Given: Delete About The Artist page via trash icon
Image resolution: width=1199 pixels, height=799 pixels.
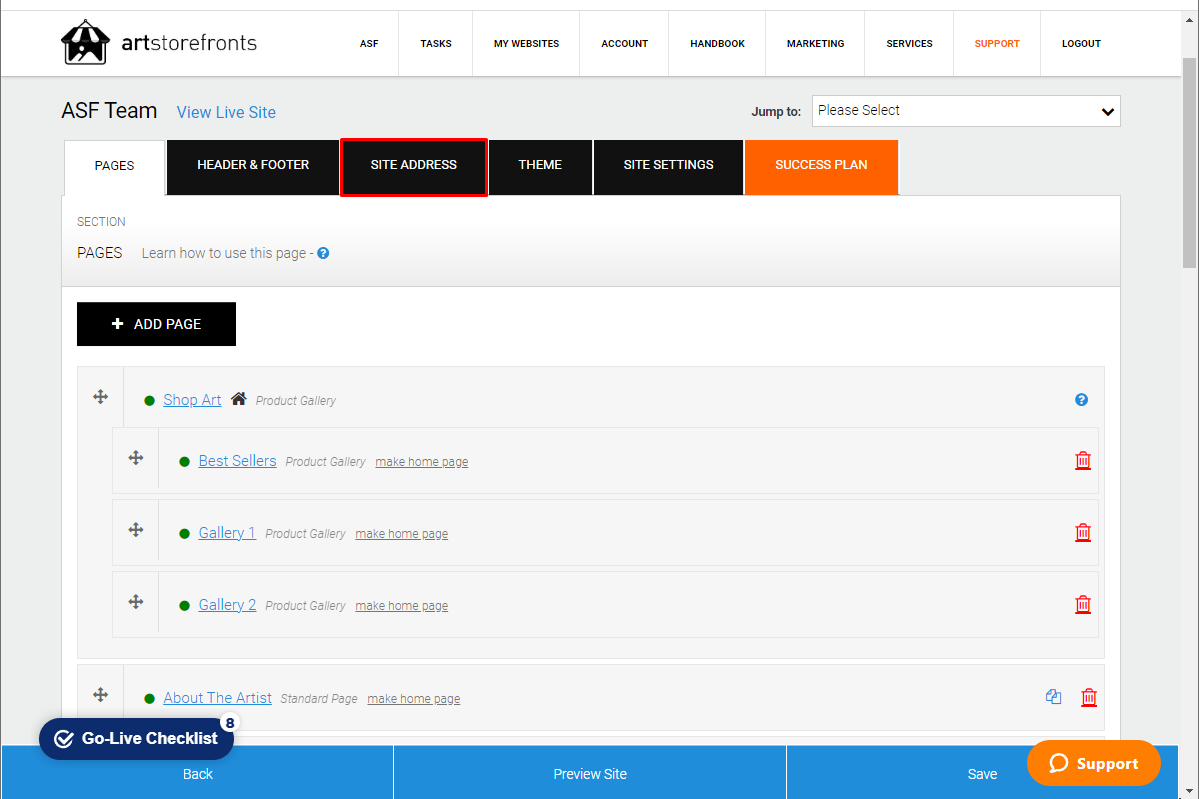Looking at the screenshot, I should click(x=1089, y=697).
